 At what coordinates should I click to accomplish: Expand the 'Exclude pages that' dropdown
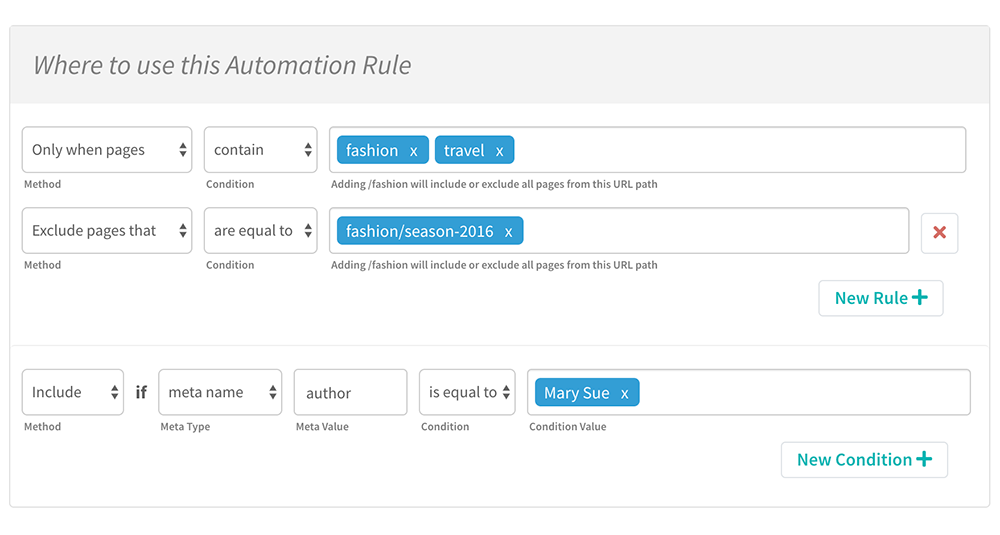(107, 231)
